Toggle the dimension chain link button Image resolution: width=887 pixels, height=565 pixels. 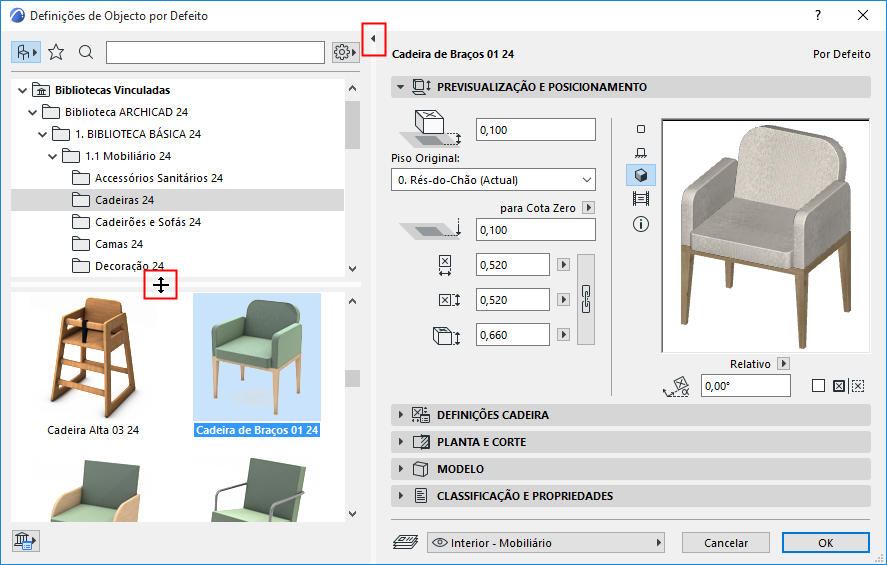[x=586, y=300]
